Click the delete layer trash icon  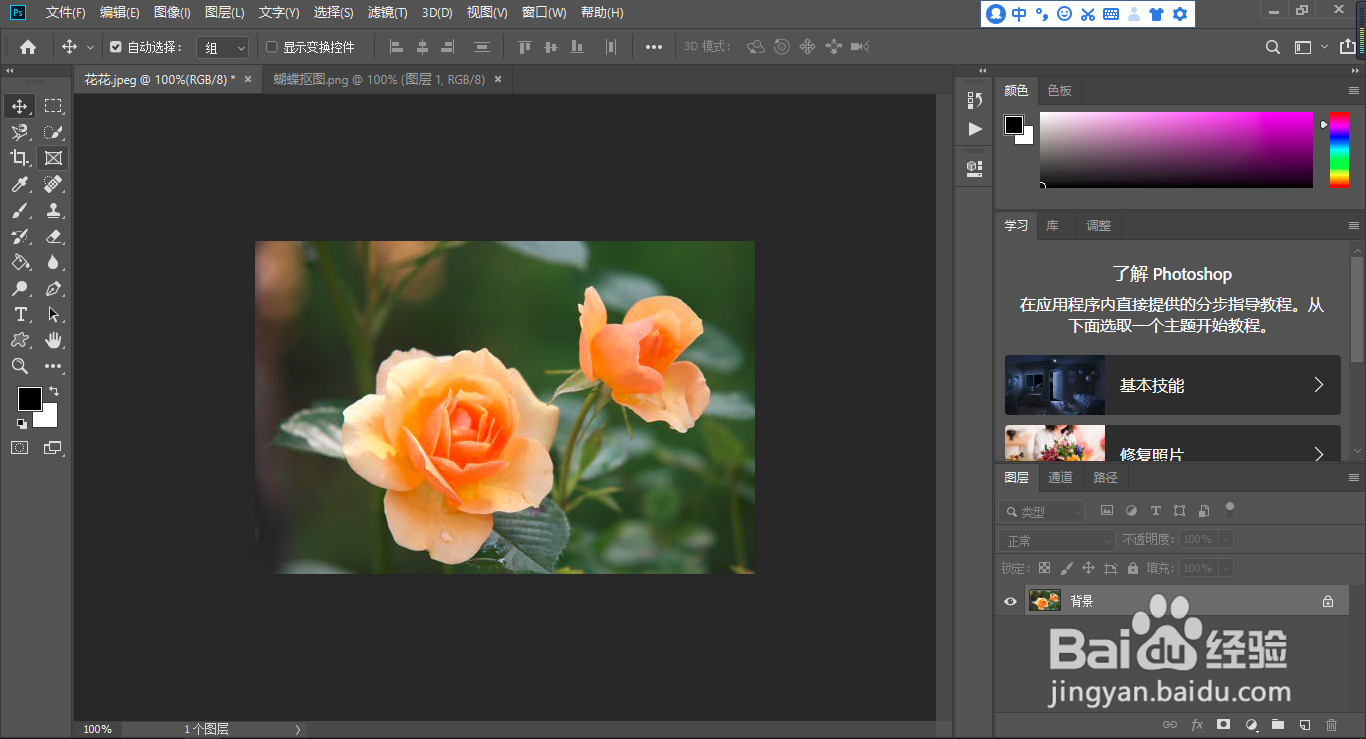pyautogui.click(x=1331, y=724)
